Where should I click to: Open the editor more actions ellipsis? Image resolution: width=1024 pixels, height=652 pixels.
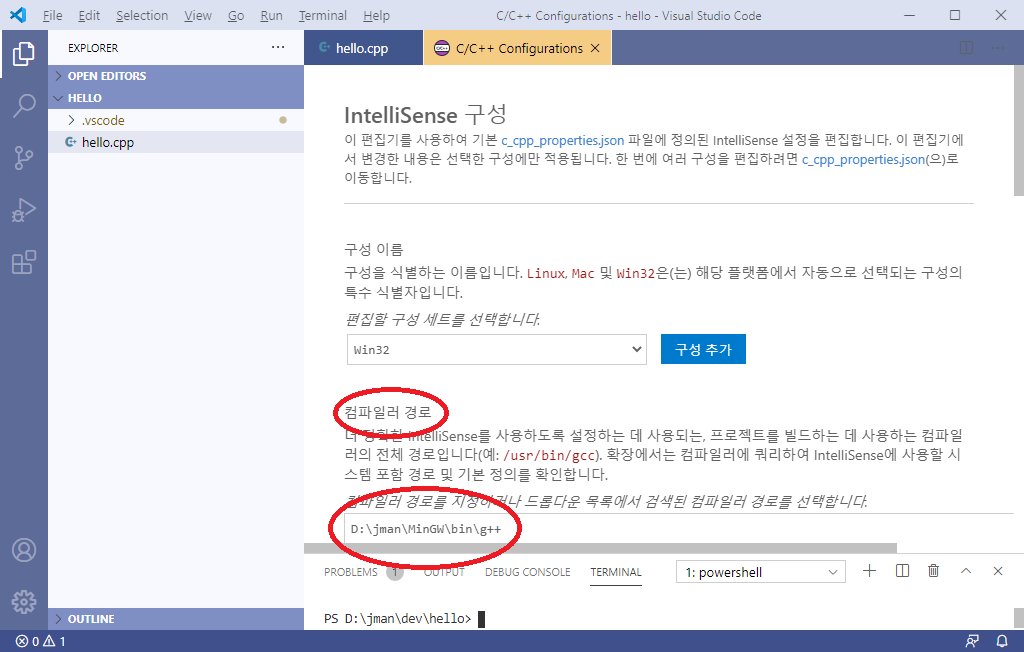pos(997,48)
